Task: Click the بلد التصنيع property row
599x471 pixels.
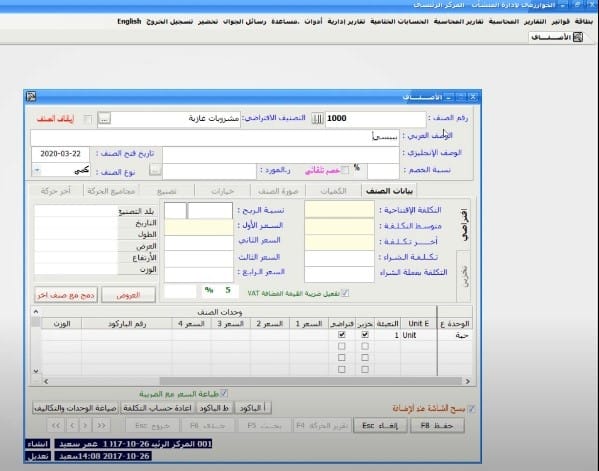Action: click(x=96, y=211)
